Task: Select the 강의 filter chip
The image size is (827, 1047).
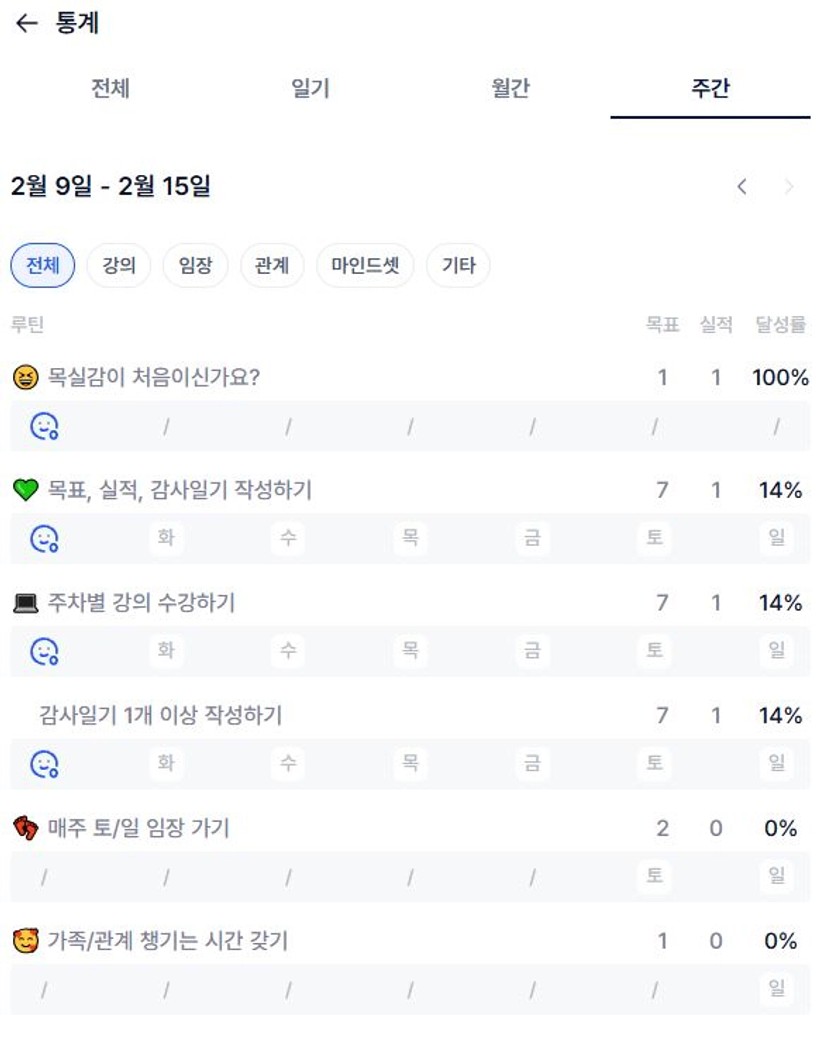Action: 119,266
